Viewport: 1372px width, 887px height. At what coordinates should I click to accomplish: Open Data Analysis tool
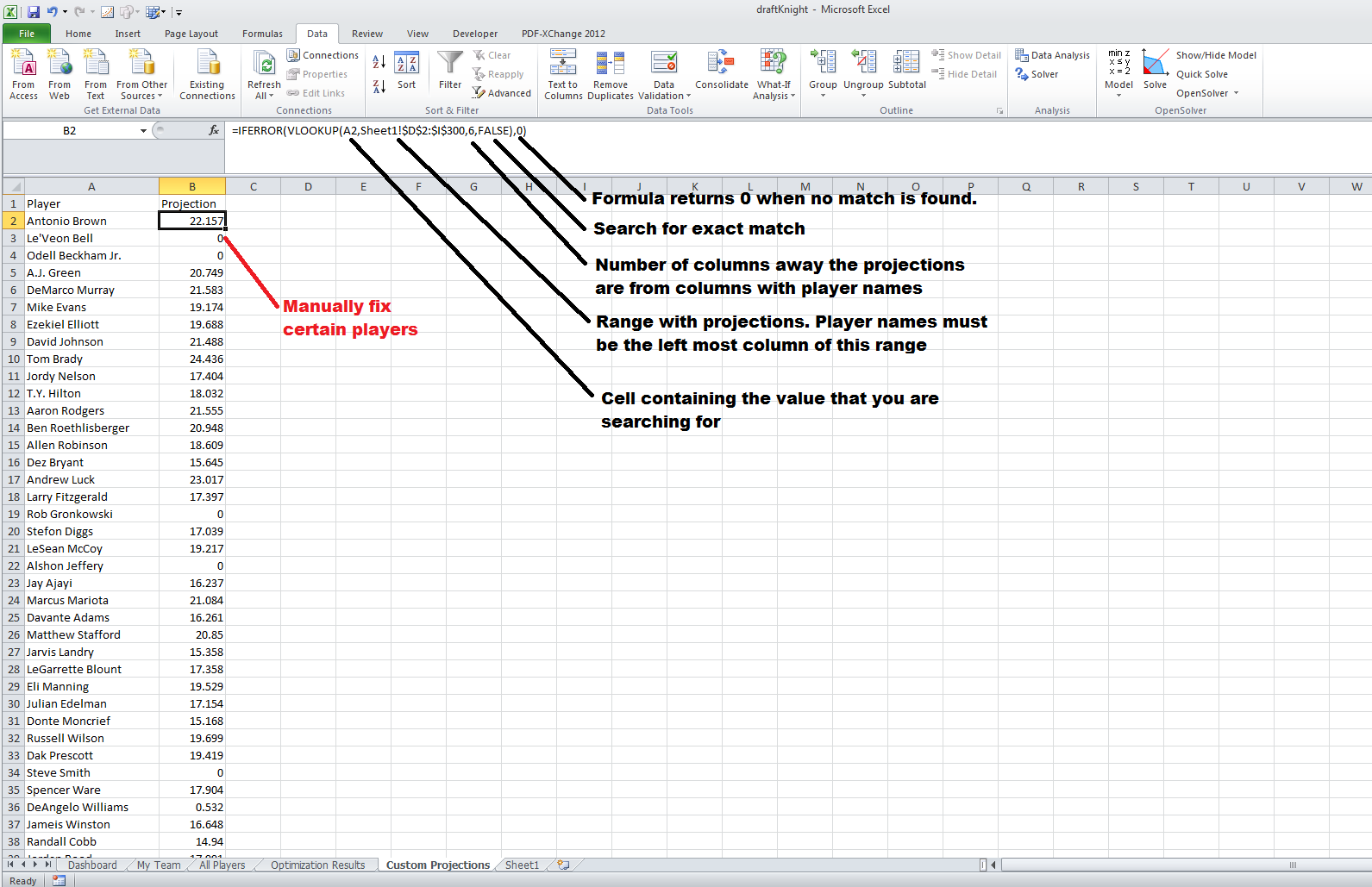click(x=1052, y=55)
